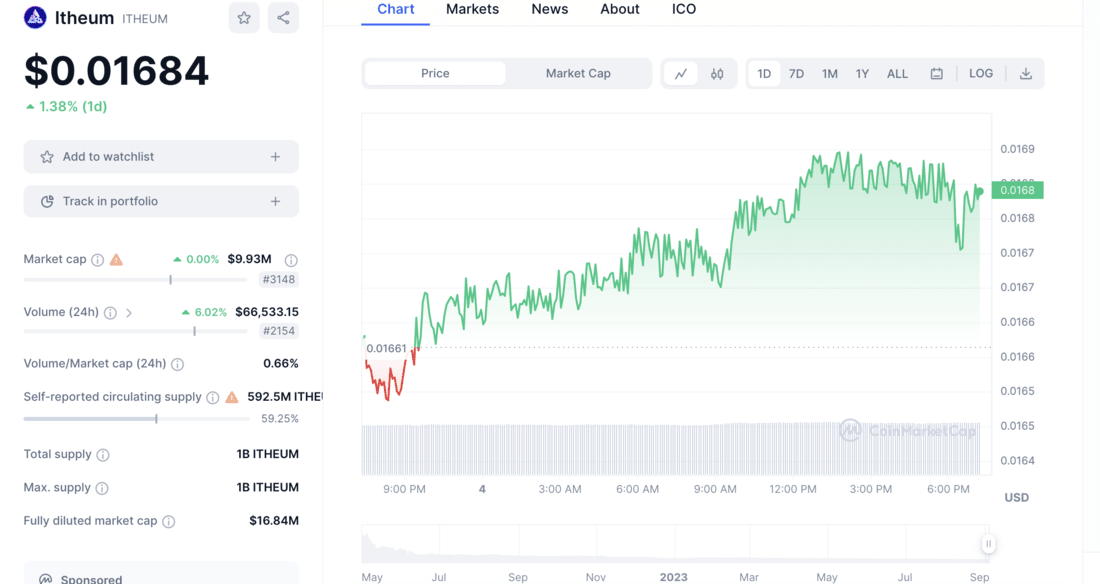Click the volume rank progress bar
Viewport: 1100px width, 584px height.
pos(135,331)
